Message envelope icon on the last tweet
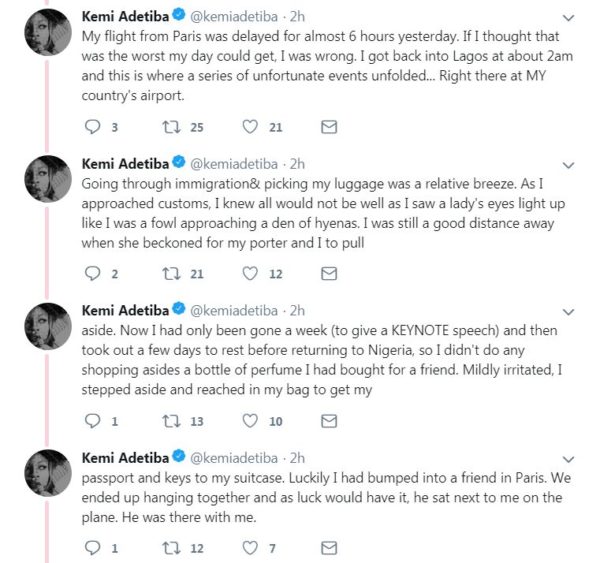Viewport: 600px width, 563px height. [x=329, y=548]
